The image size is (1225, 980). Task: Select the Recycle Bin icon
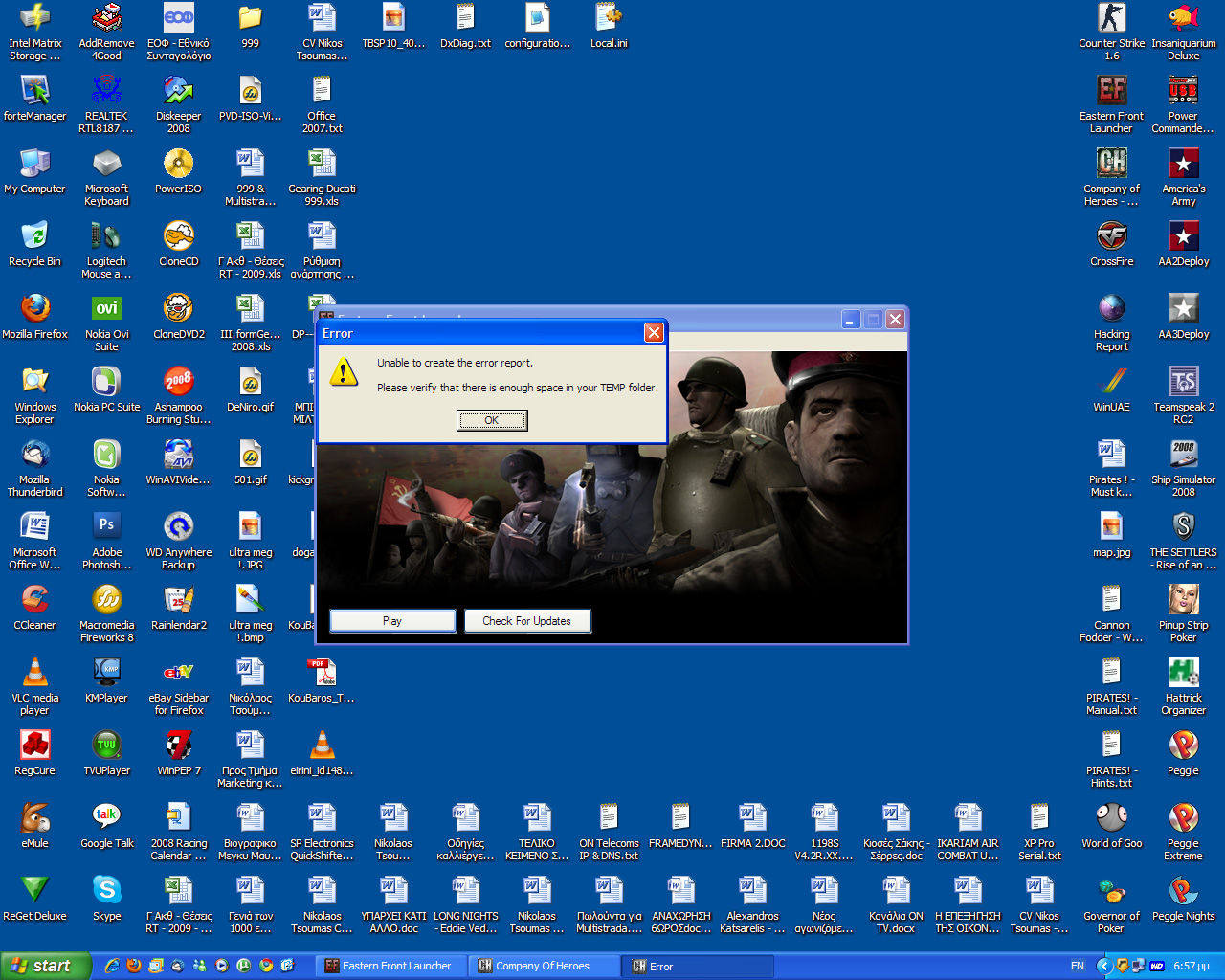pyautogui.click(x=35, y=243)
